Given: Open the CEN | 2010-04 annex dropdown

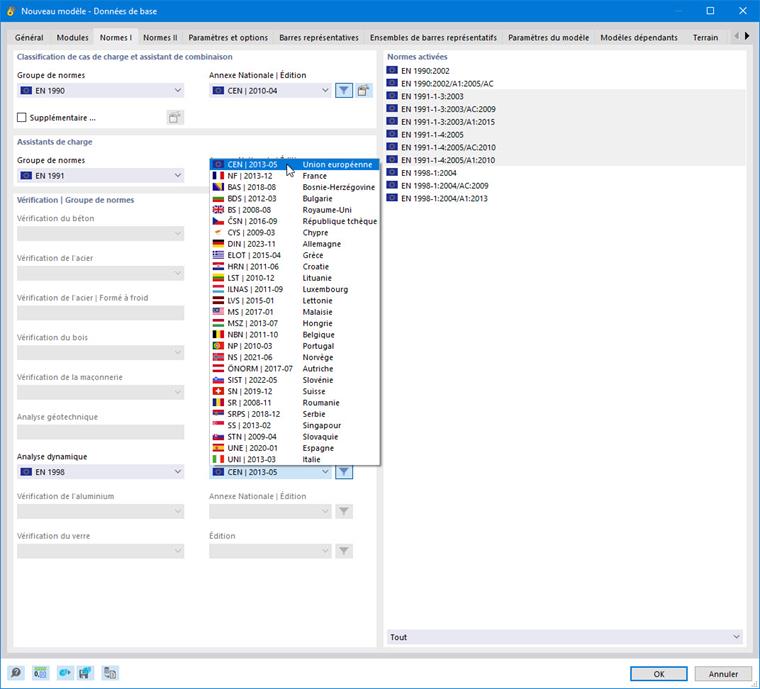Looking at the screenshot, I should (x=270, y=91).
